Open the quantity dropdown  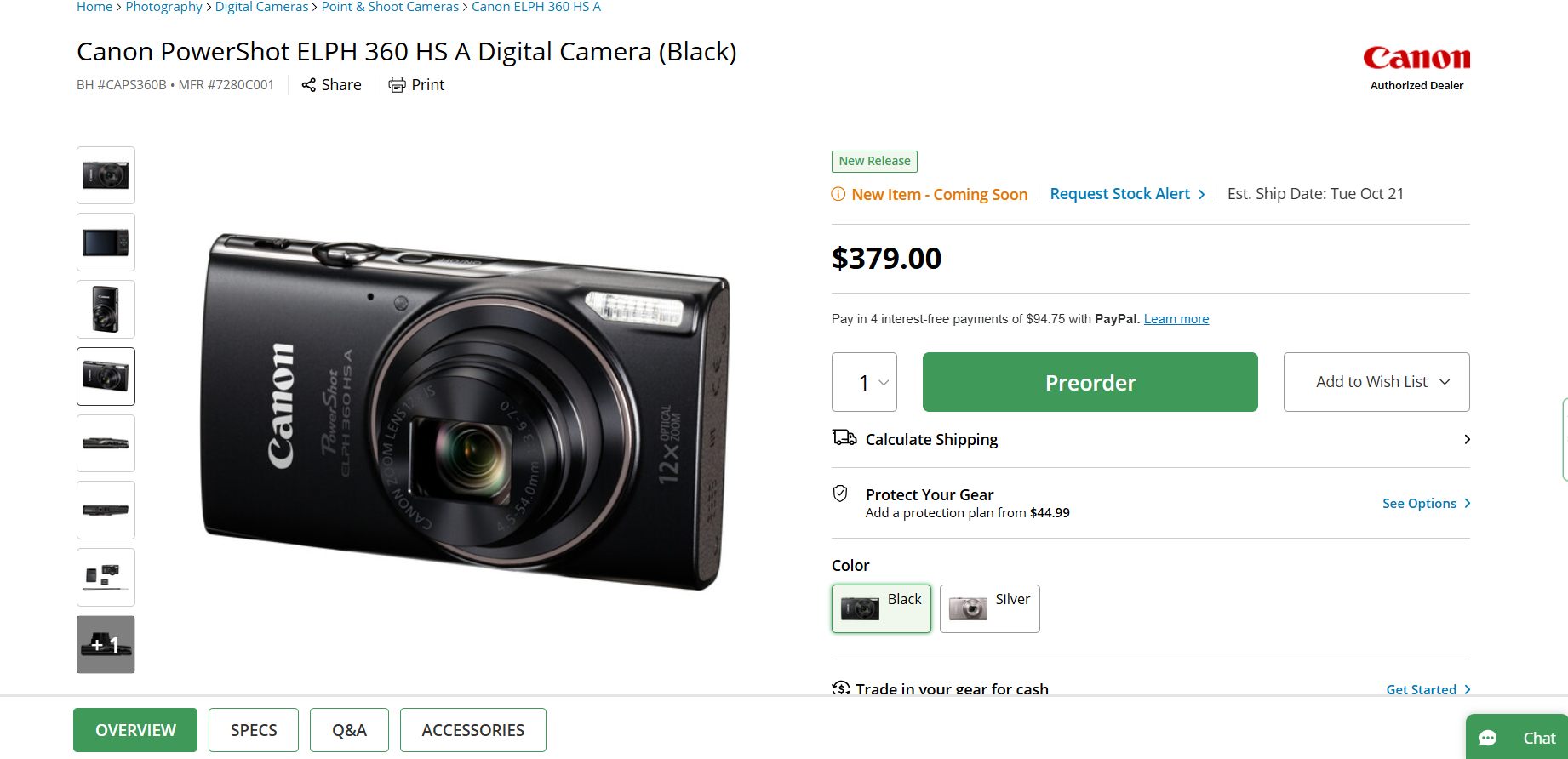click(x=864, y=382)
